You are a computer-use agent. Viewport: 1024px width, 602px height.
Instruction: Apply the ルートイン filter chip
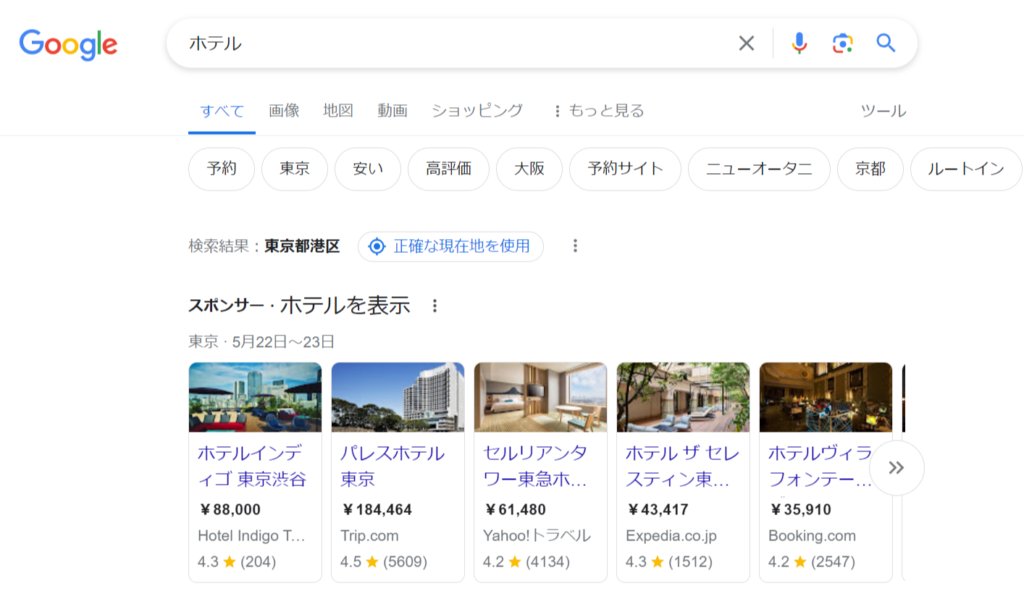(966, 168)
